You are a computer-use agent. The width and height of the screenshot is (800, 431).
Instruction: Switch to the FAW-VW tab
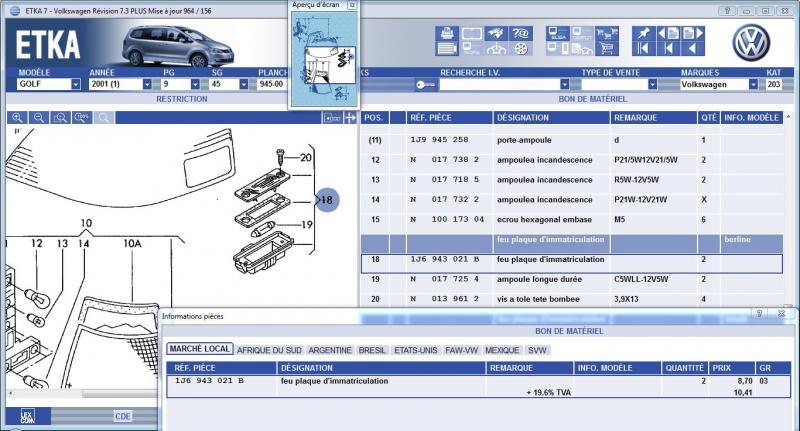tap(461, 350)
